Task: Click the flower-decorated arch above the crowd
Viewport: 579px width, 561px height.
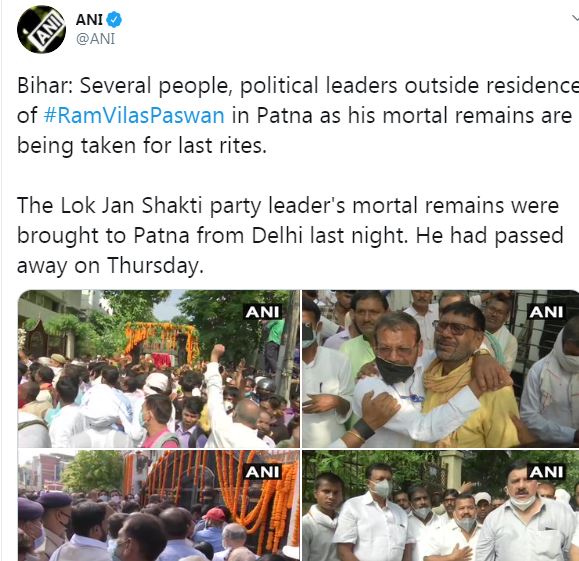Action: (162, 342)
